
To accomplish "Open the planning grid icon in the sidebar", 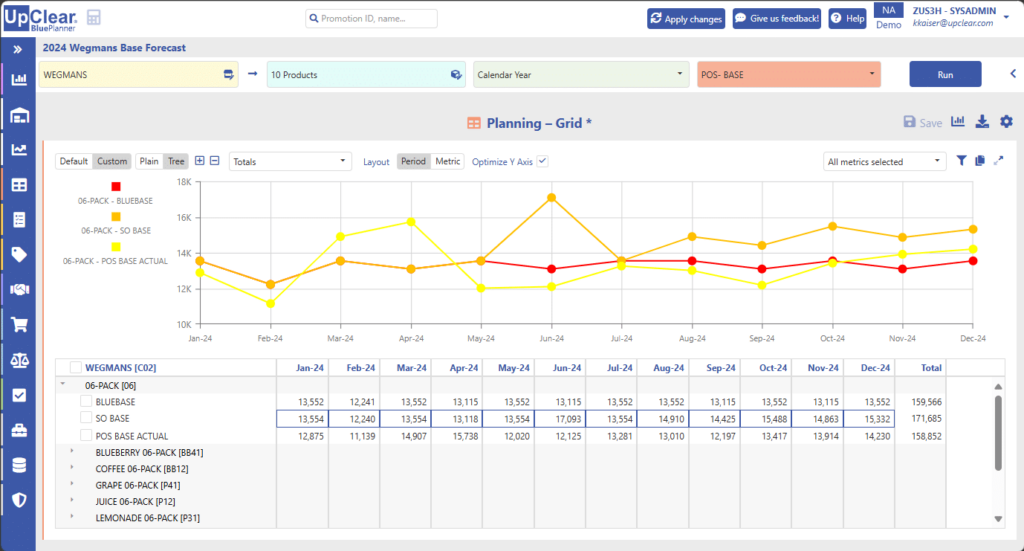I will [19, 185].
